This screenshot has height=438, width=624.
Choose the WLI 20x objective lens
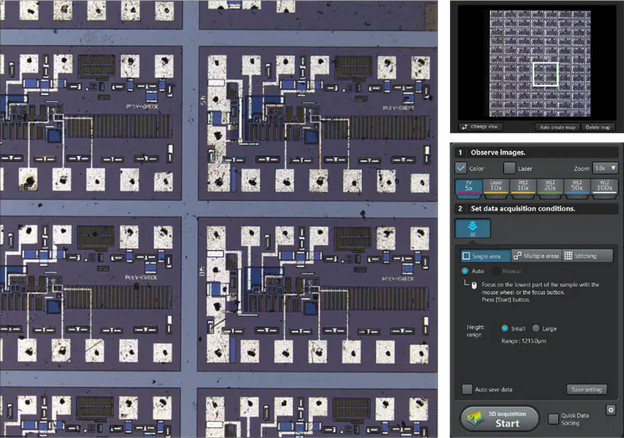tap(551, 186)
